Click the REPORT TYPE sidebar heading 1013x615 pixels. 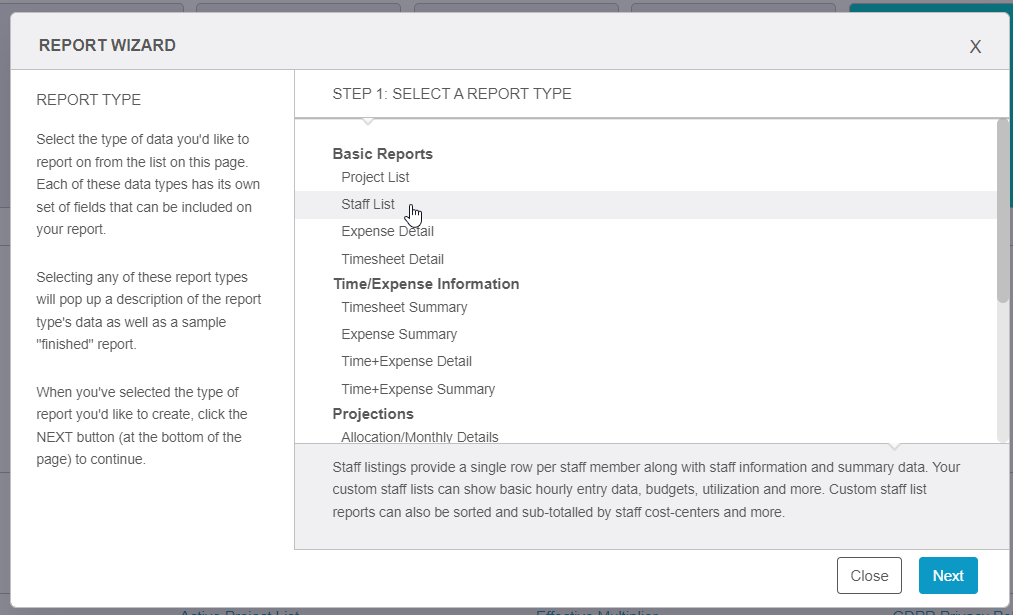(88, 100)
